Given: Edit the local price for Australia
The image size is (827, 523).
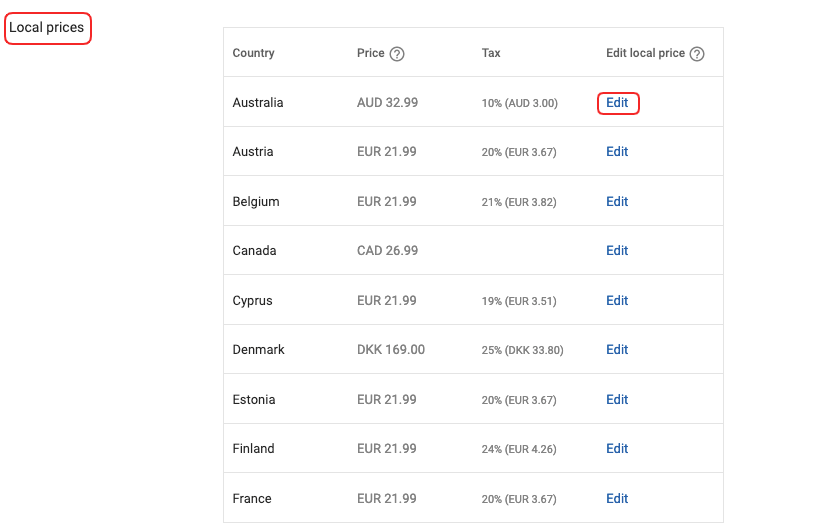Looking at the screenshot, I should [x=617, y=103].
